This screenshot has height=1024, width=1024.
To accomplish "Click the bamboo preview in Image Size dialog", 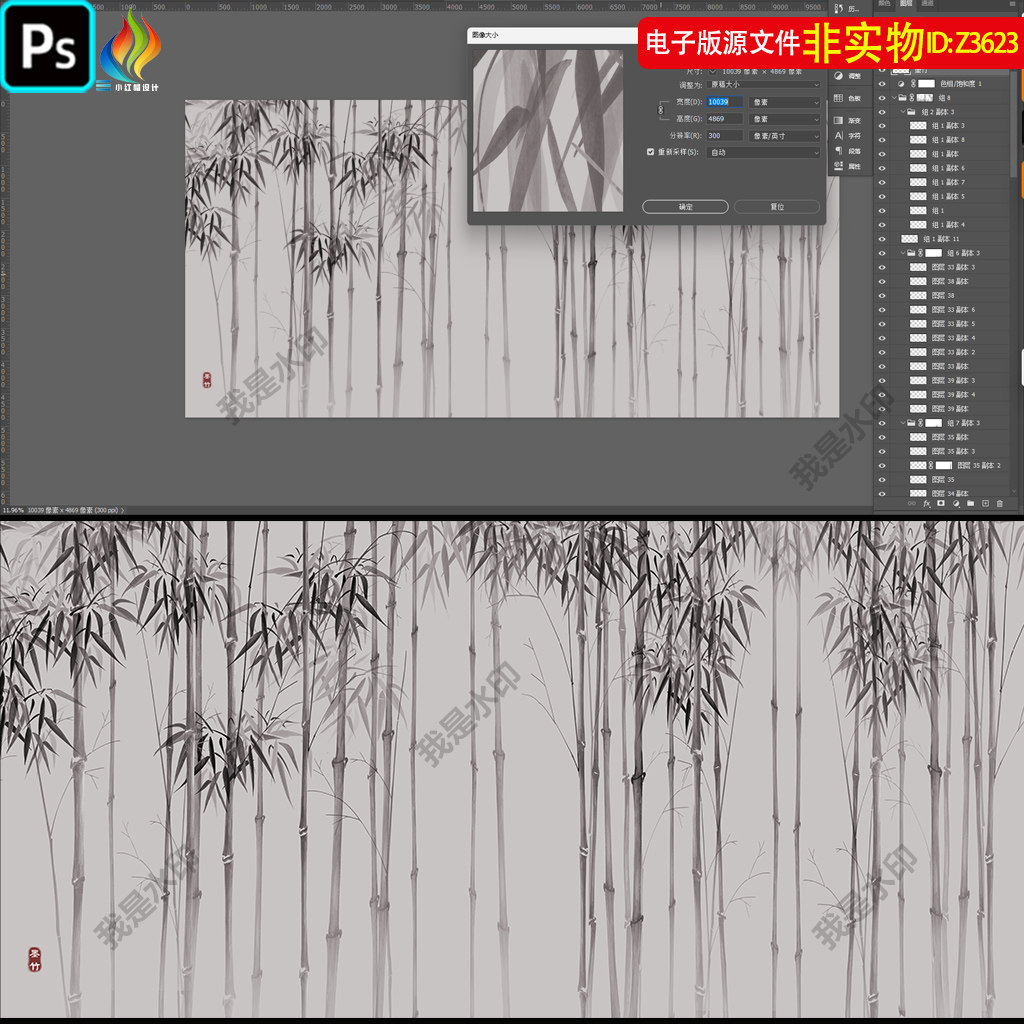I will click(x=548, y=131).
